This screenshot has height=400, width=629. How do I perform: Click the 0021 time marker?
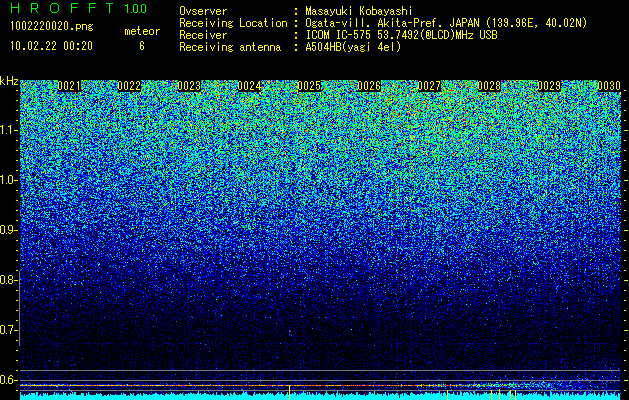tap(69, 86)
